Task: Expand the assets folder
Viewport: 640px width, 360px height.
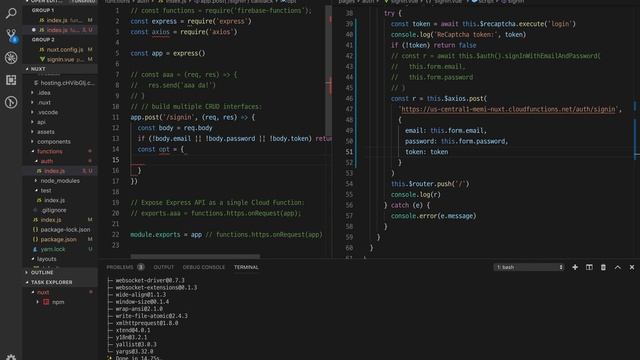Action: pos(46,132)
